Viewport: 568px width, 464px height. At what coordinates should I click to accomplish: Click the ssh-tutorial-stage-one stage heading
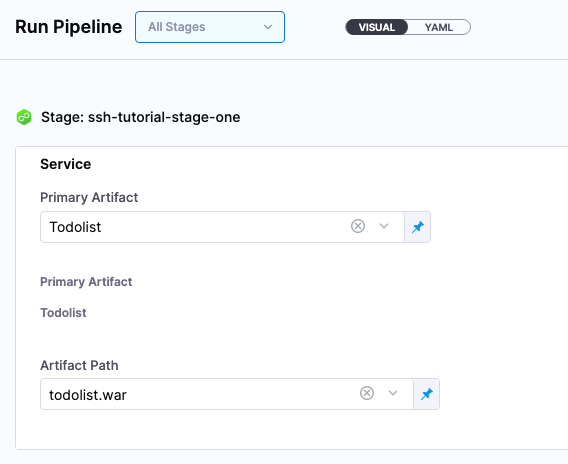tap(141, 117)
